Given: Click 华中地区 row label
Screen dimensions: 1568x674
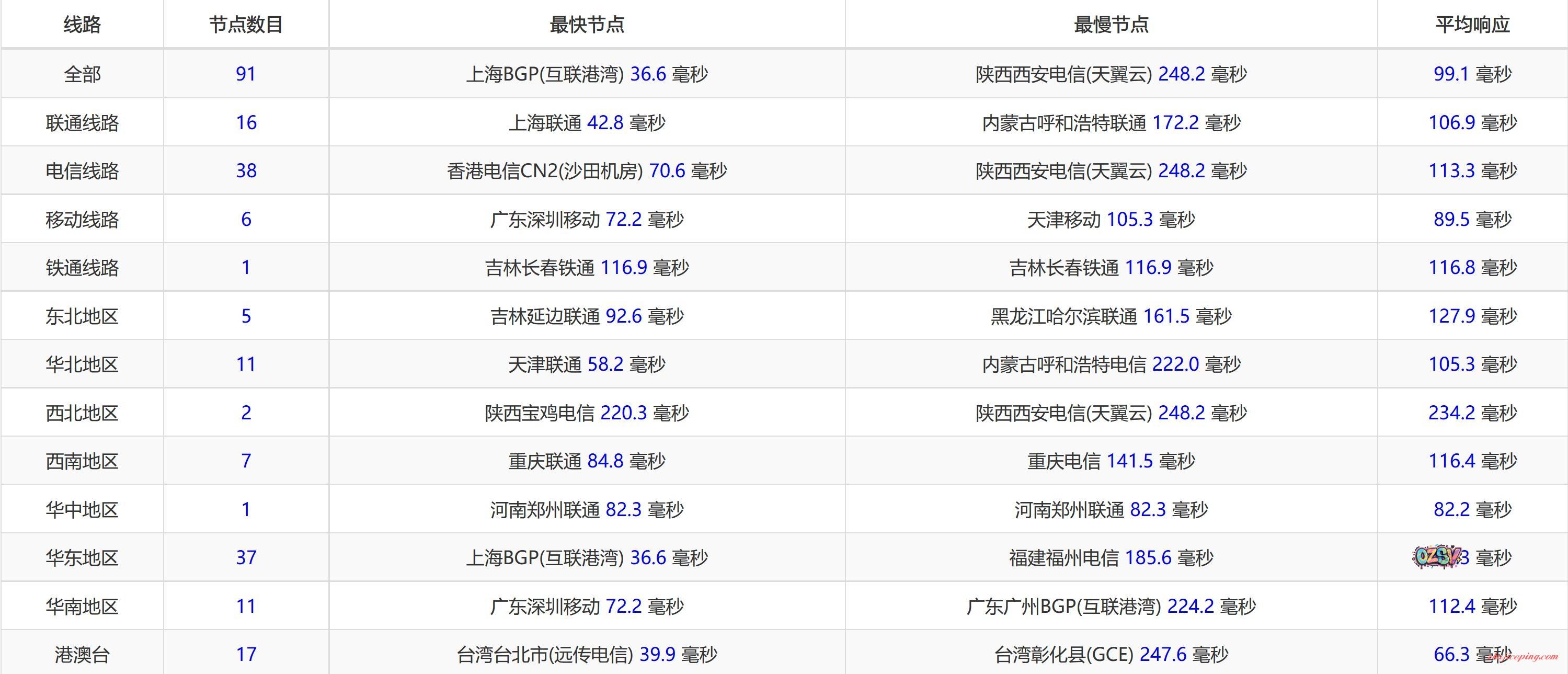Looking at the screenshot, I should (x=82, y=510).
